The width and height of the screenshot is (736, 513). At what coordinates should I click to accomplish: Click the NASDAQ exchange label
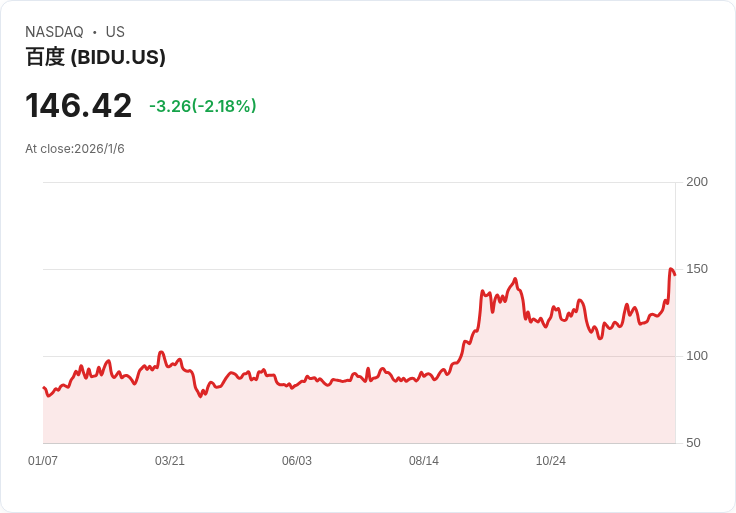(54, 32)
